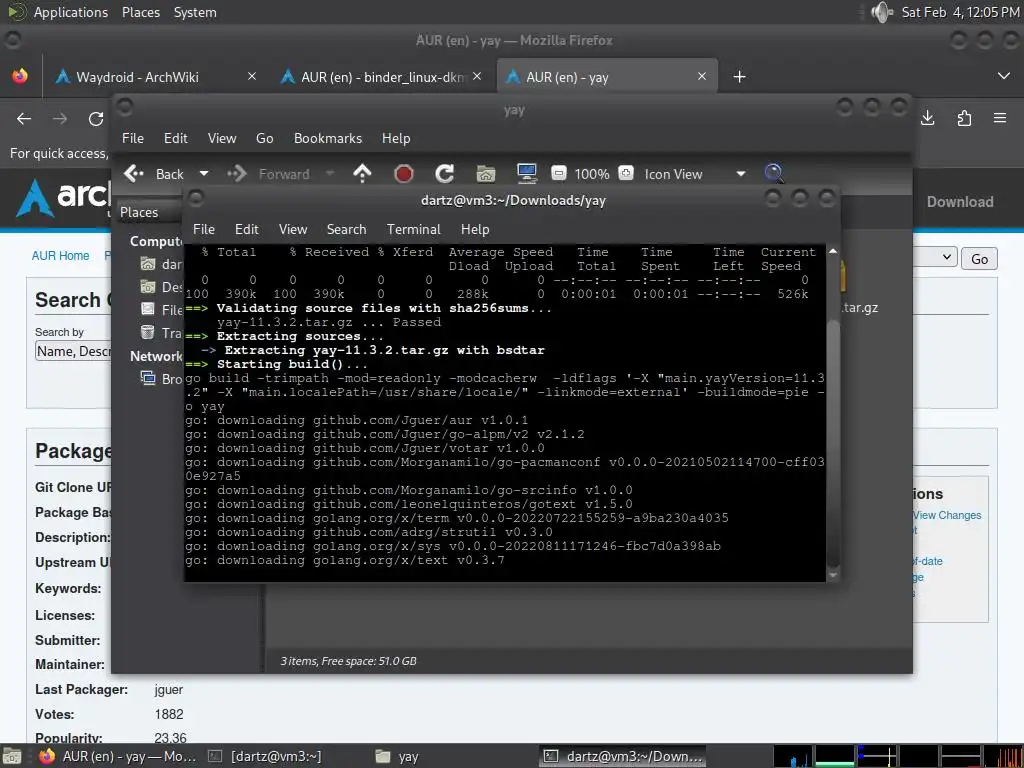Switch to yay folder window in taskbar
This screenshot has height=768, width=1024.
[398, 756]
